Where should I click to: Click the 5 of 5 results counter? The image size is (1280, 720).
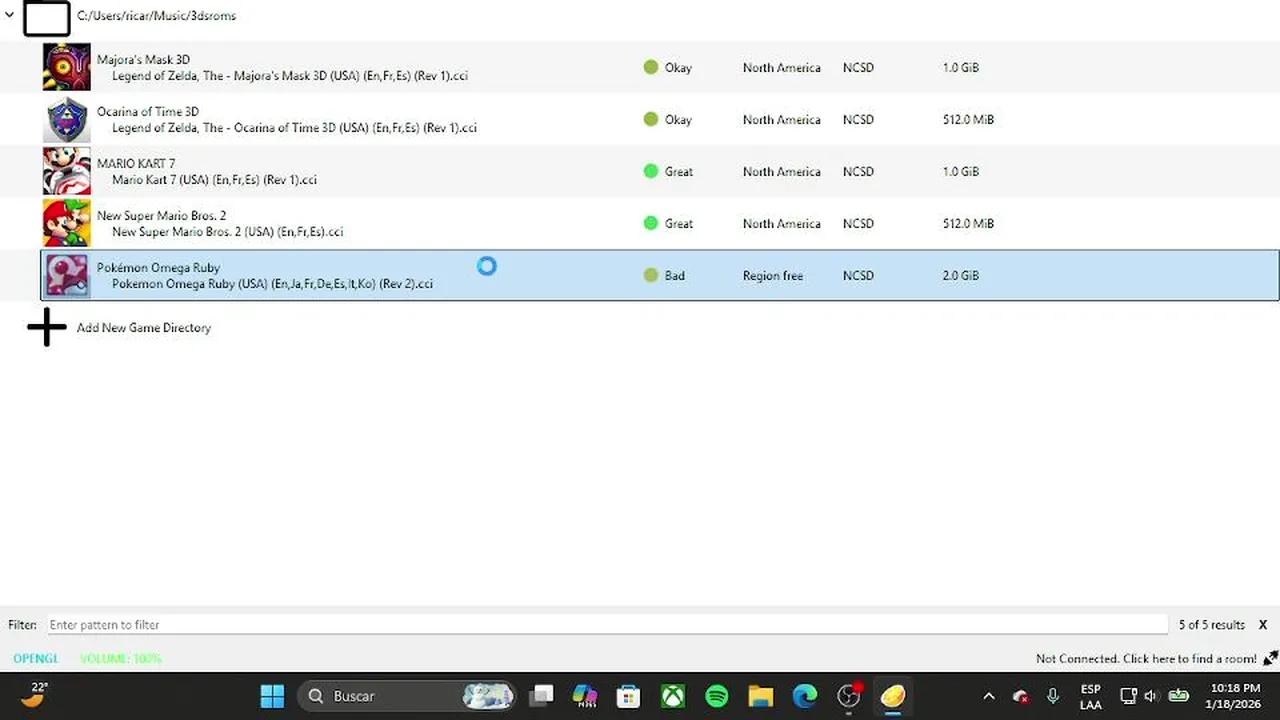pyautogui.click(x=1211, y=625)
